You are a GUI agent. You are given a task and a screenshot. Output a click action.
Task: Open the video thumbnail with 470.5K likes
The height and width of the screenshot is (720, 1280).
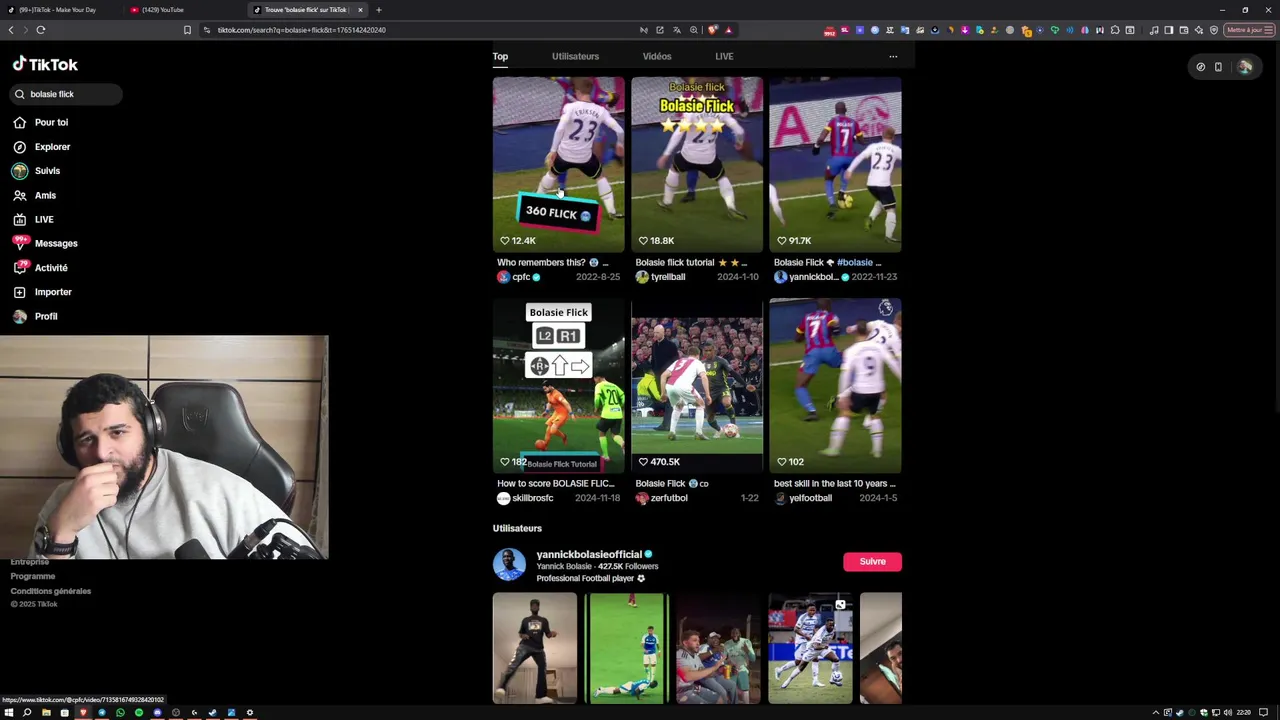tap(697, 385)
